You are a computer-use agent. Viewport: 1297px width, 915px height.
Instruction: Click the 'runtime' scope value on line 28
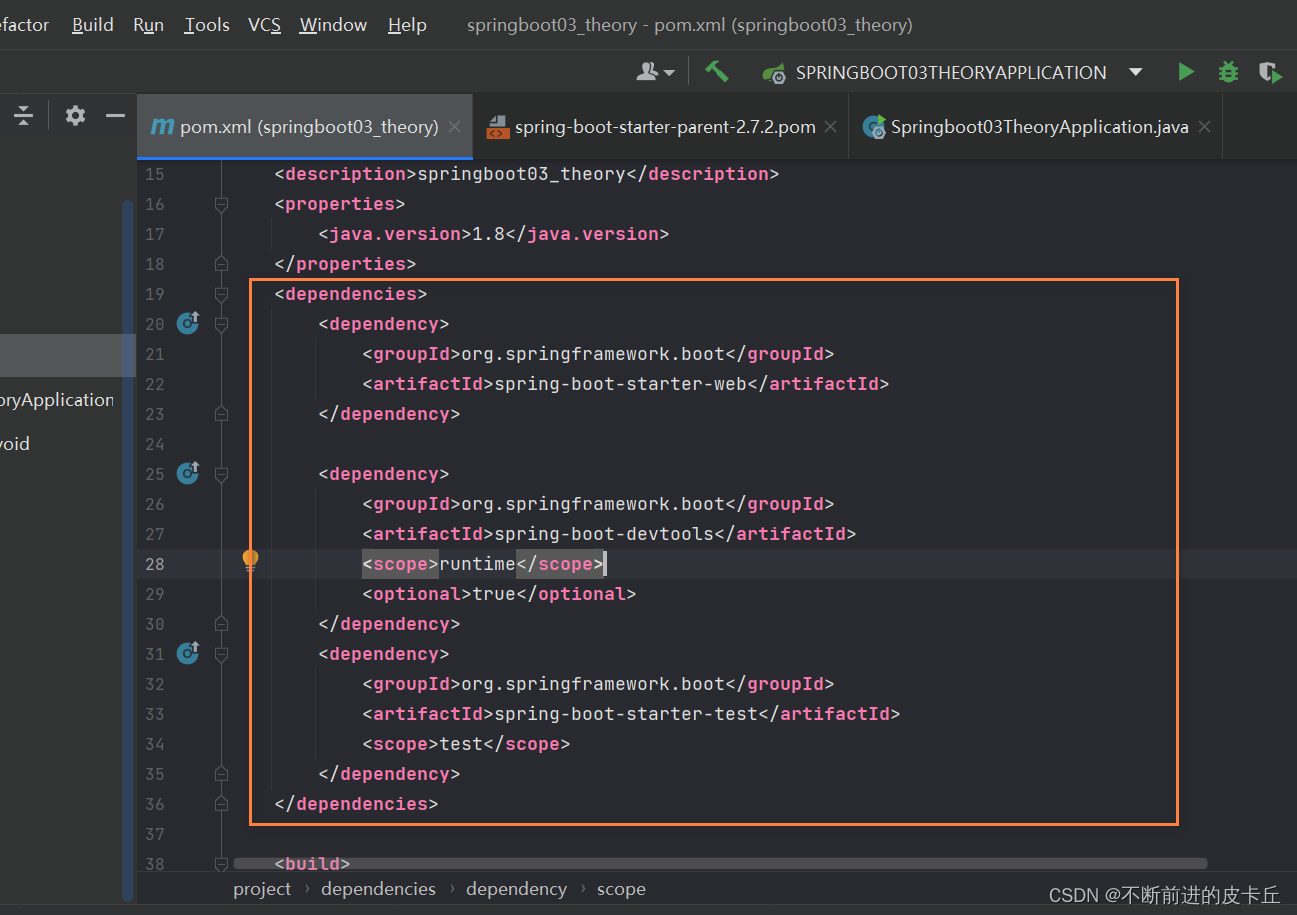pos(477,564)
